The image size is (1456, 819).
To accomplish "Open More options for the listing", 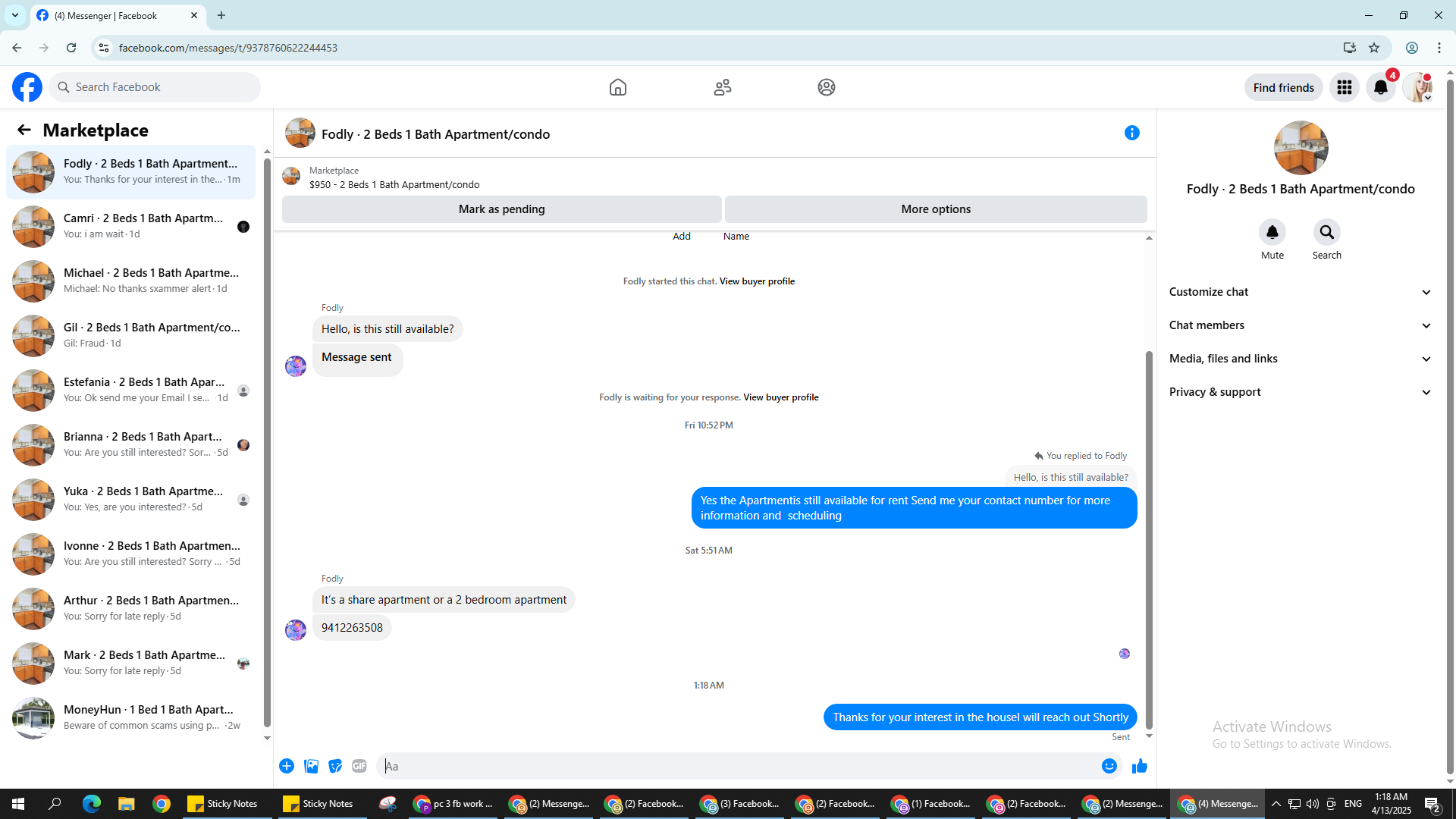I will pos(936,209).
